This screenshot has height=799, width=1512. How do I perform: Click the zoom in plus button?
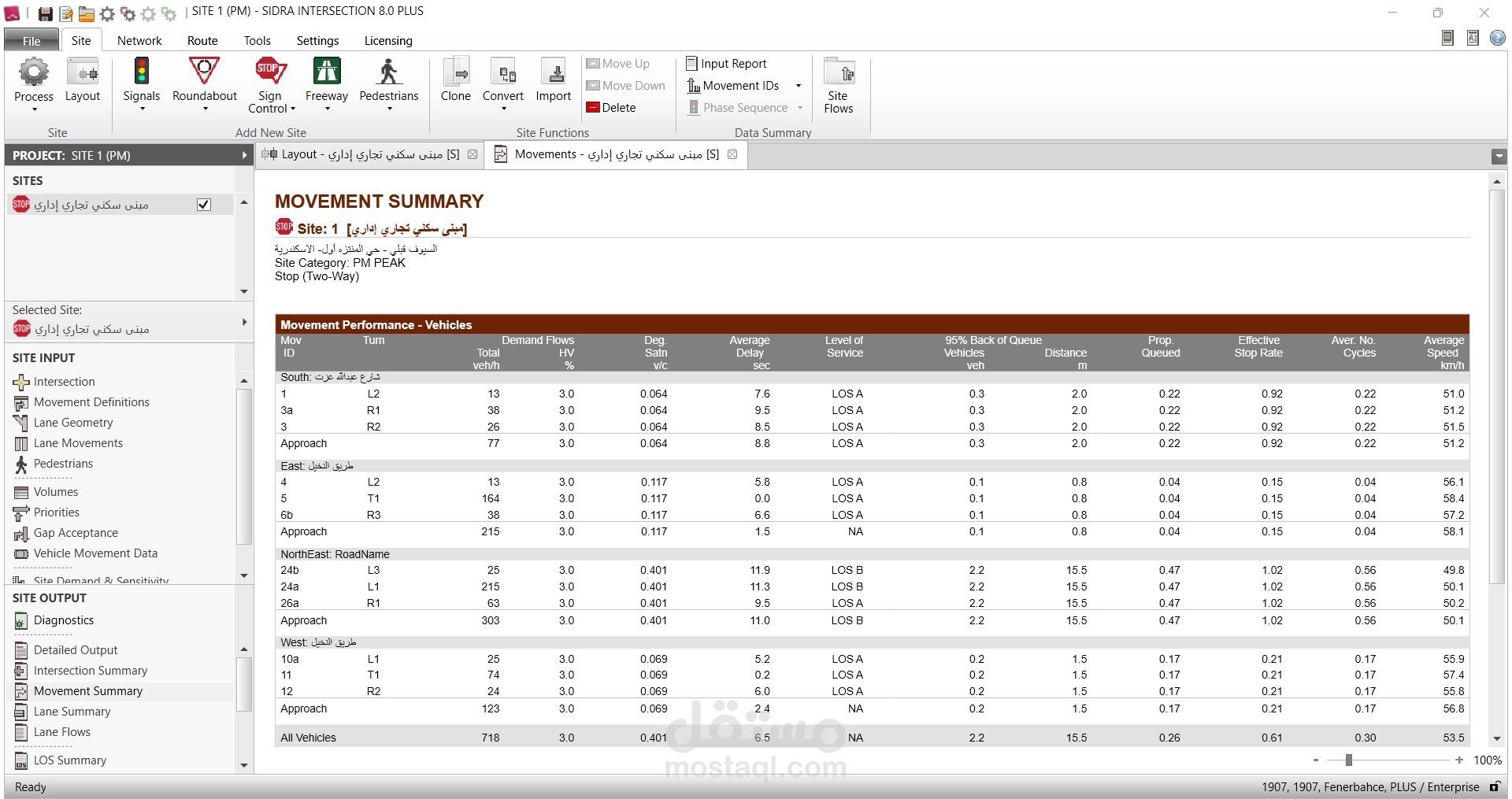pyautogui.click(x=1459, y=760)
